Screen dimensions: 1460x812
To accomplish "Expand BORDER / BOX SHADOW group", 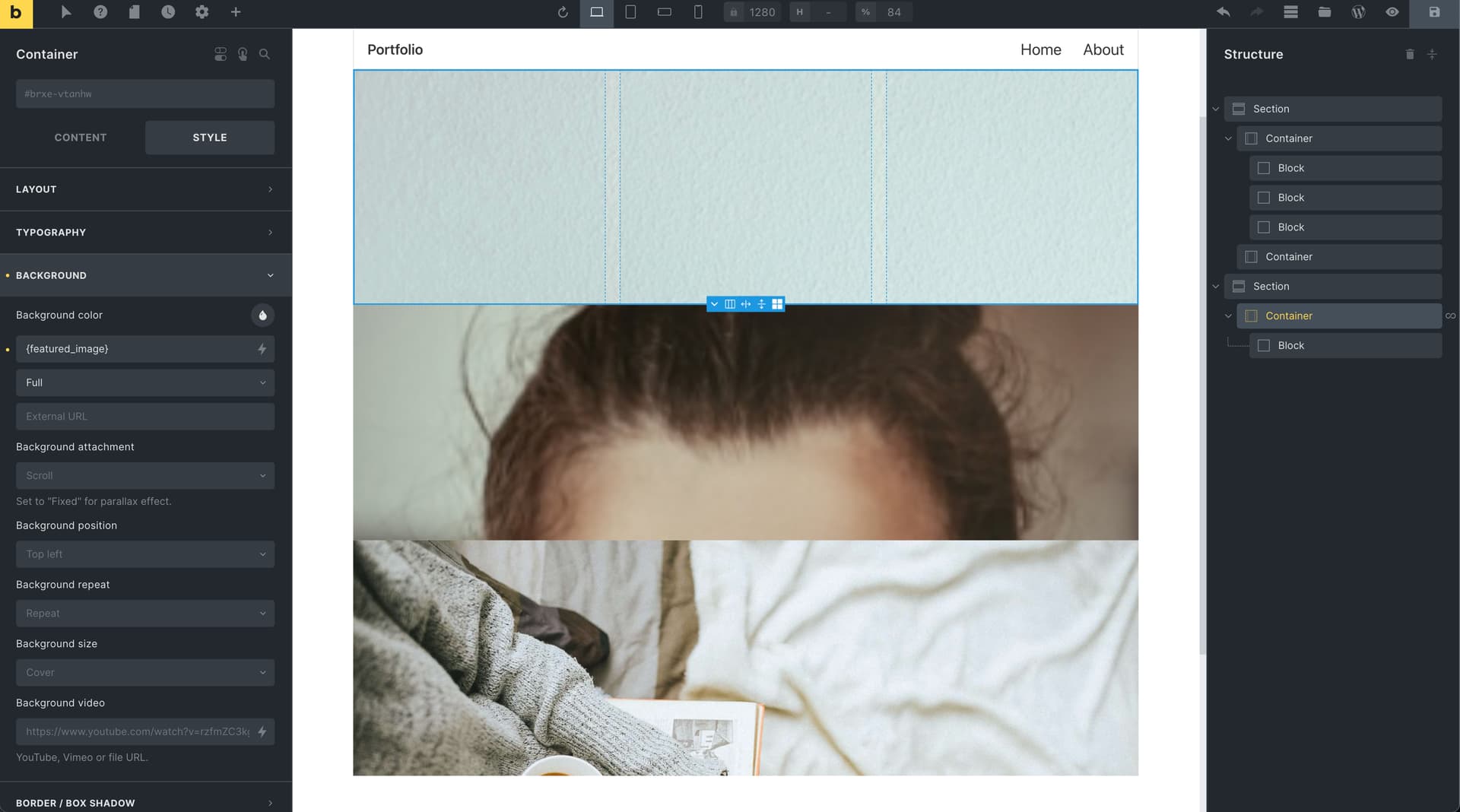I will (146, 802).
